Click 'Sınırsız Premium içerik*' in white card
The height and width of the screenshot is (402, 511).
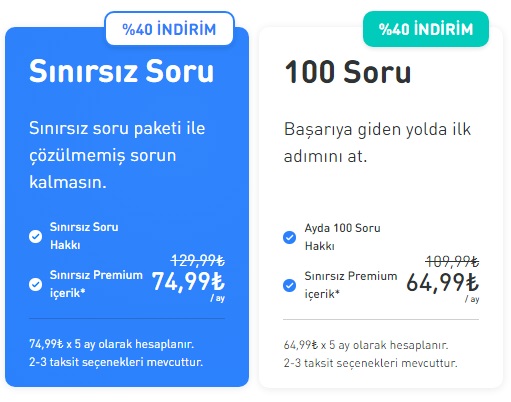point(351,285)
